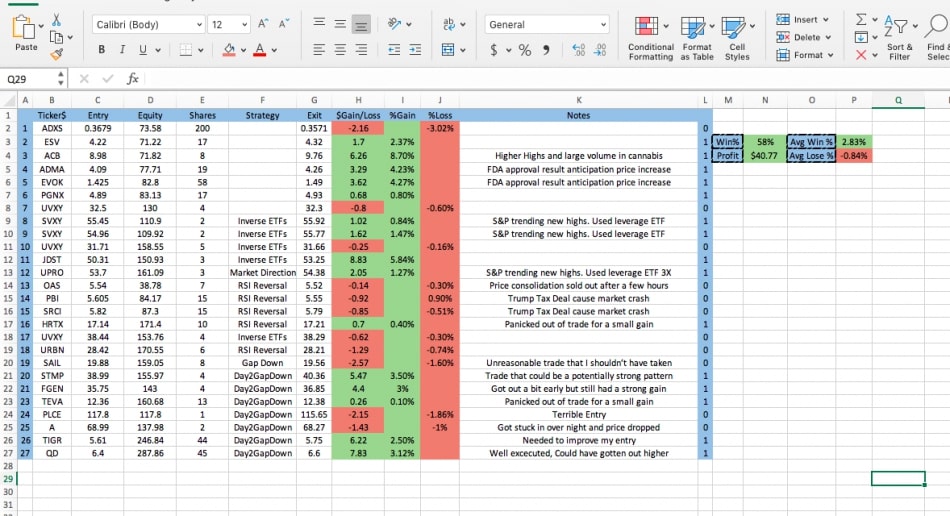Toggle Underline formatting
This screenshot has width=950, height=516.
point(143,50)
